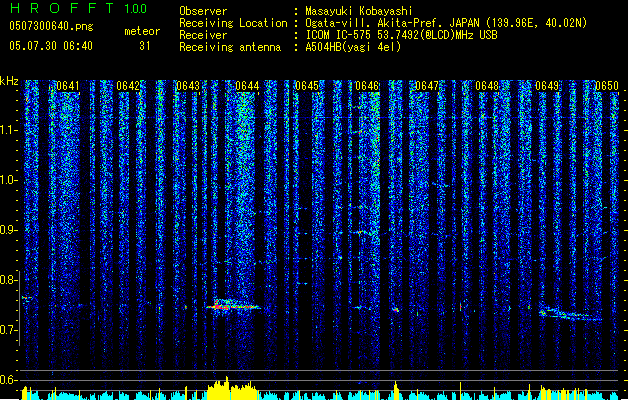Select observer name Masayuki Kobayashi
The height and width of the screenshot is (400, 629).
coord(359,11)
